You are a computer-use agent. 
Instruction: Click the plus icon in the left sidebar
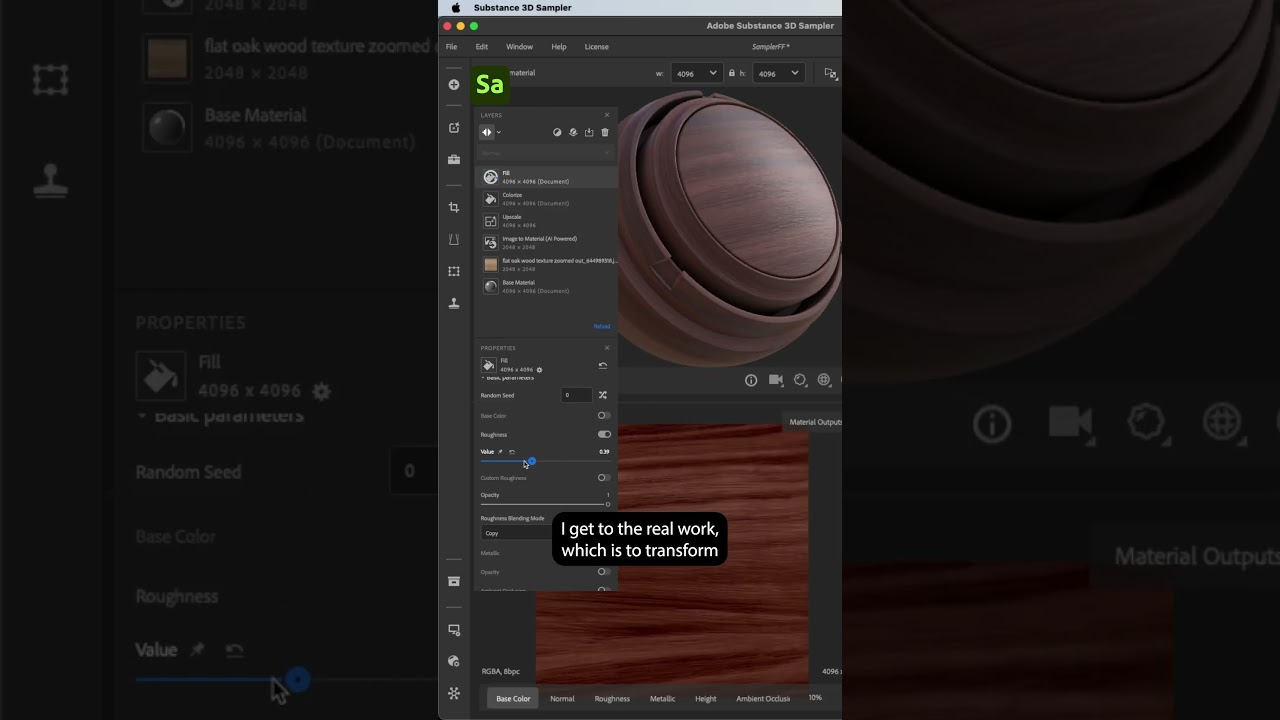click(x=454, y=85)
